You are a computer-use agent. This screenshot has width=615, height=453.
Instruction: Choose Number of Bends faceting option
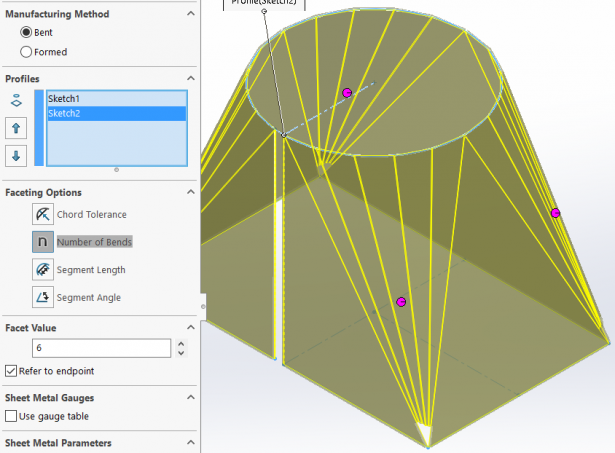click(43, 242)
